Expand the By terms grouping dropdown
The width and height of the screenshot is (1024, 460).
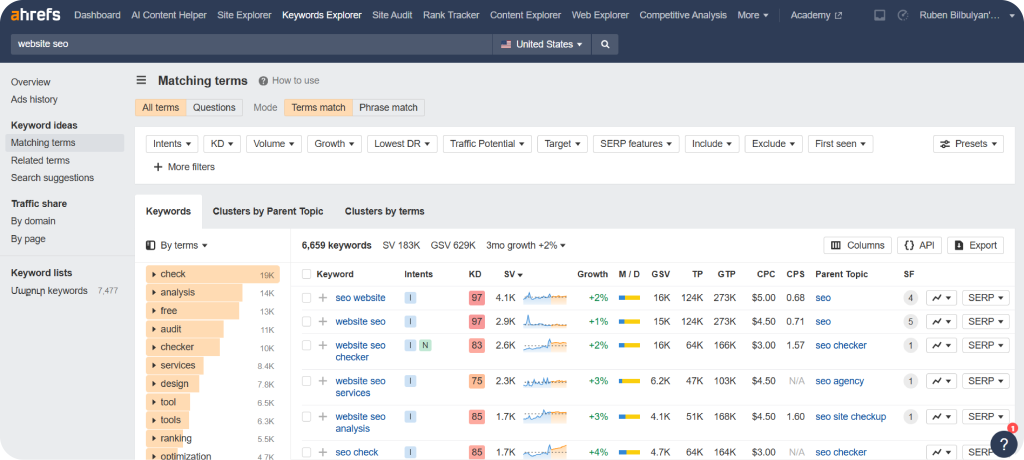tap(177, 246)
